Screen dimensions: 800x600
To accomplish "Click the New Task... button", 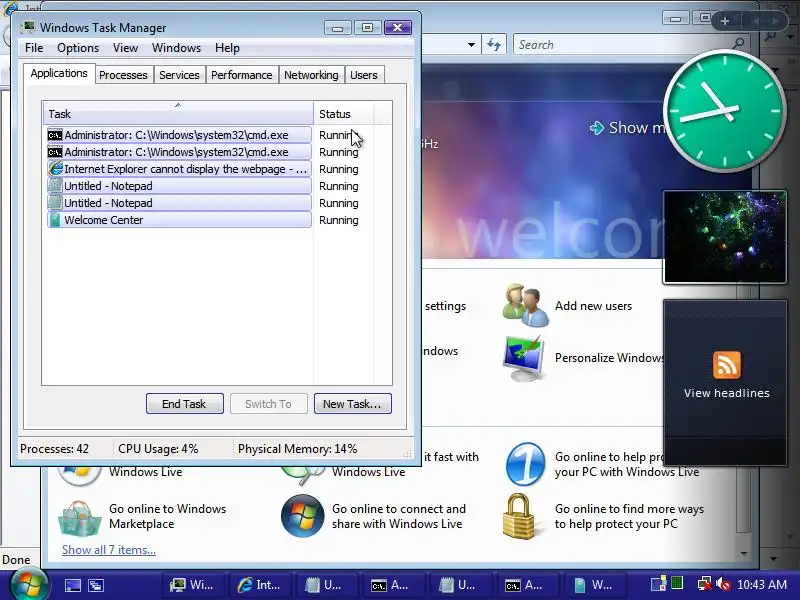I will pyautogui.click(x=353, y=404).
